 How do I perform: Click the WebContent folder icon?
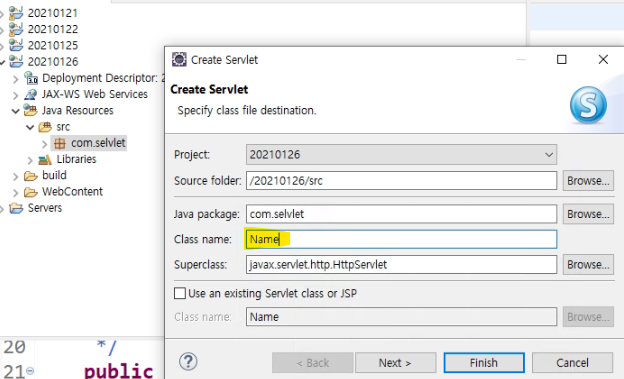31,192
